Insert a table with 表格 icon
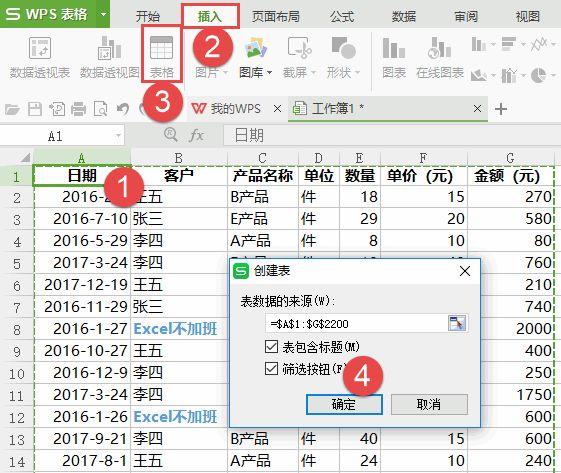 (161, 48)
